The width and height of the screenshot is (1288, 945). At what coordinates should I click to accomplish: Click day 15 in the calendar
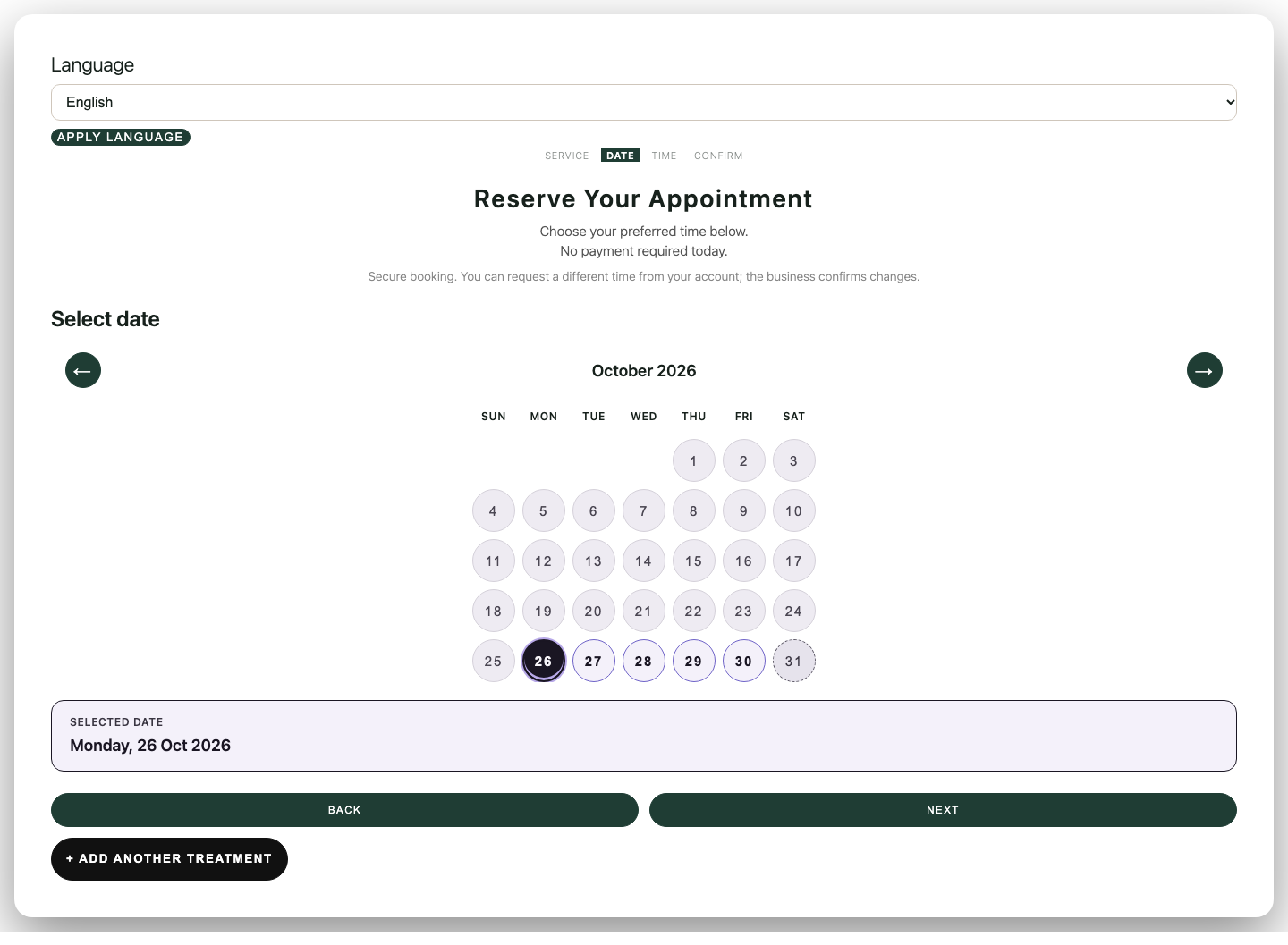(694, 561)
